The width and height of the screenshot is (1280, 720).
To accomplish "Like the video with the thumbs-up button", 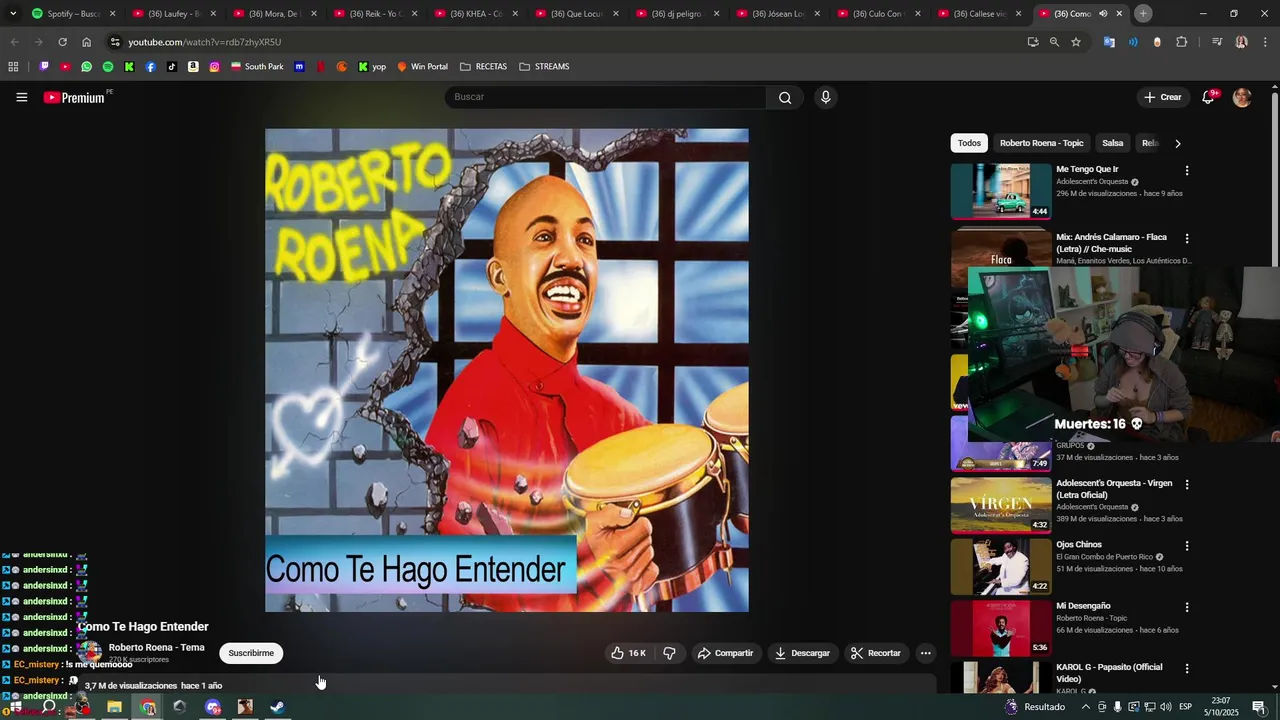I will coord(628,653).
